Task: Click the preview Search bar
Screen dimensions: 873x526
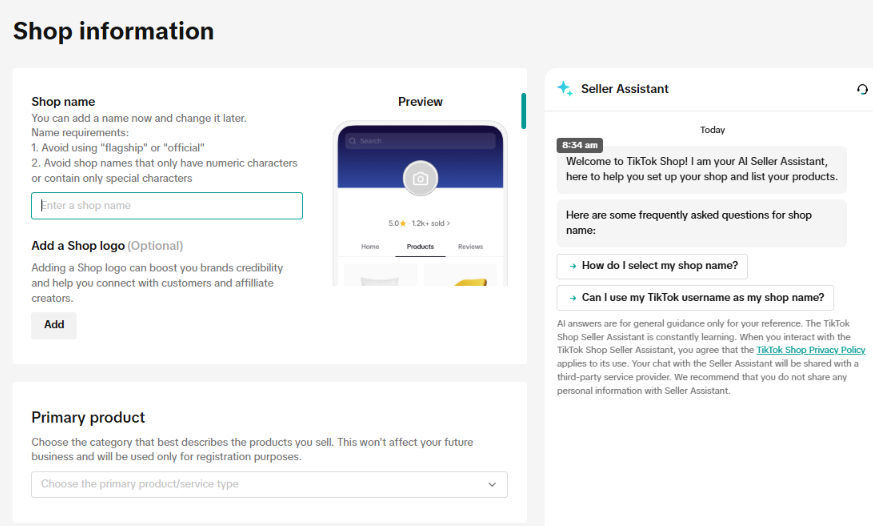Action: point(420,141)
